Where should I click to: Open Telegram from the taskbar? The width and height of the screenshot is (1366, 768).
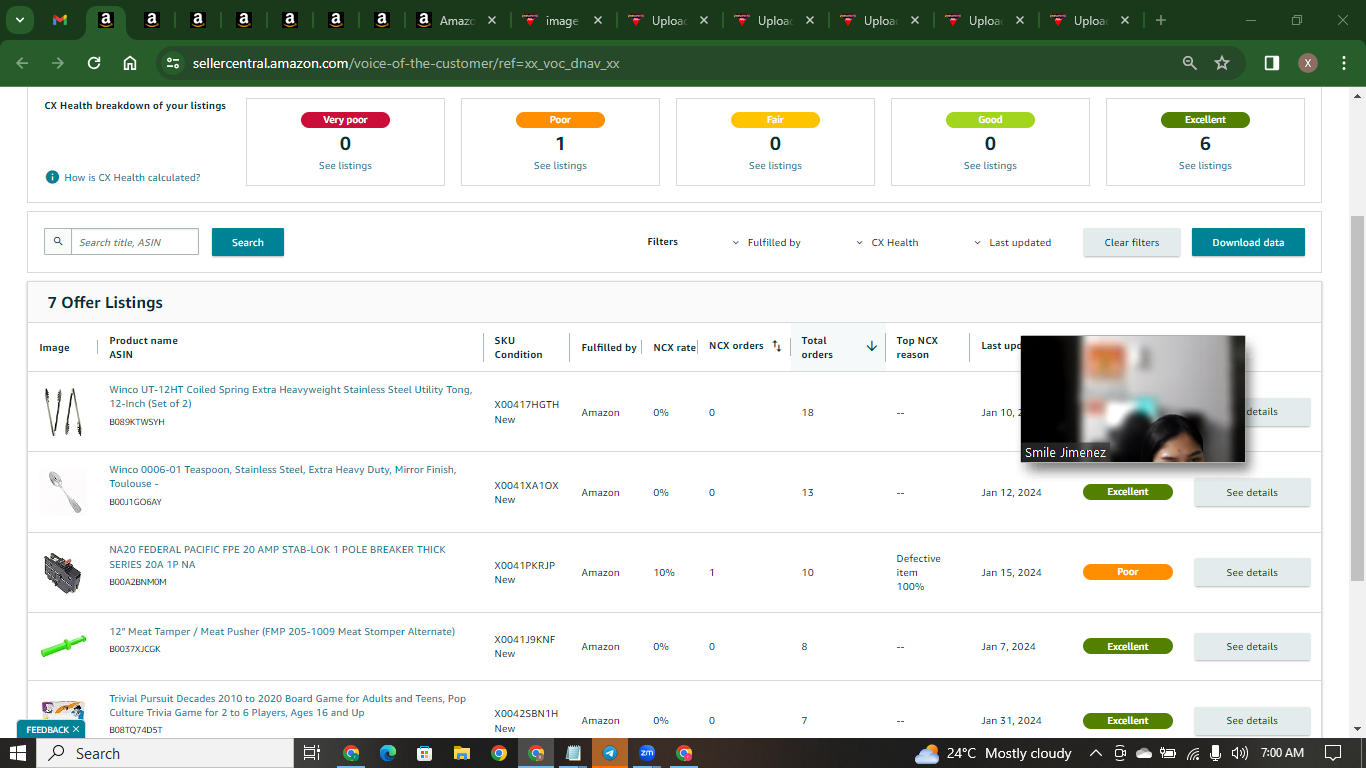tap(610, 753)
